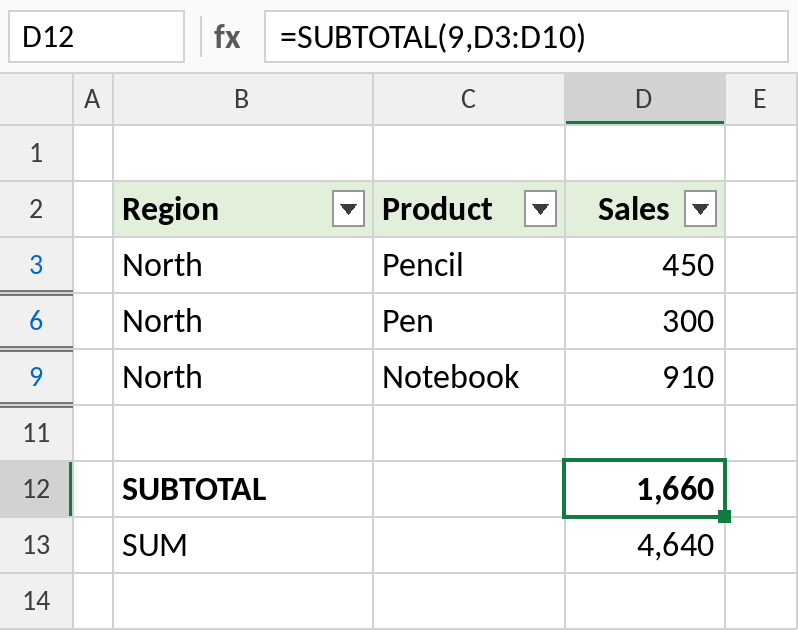Click the Pencil cell
This screenshot has height=630, width=798.
469,265
